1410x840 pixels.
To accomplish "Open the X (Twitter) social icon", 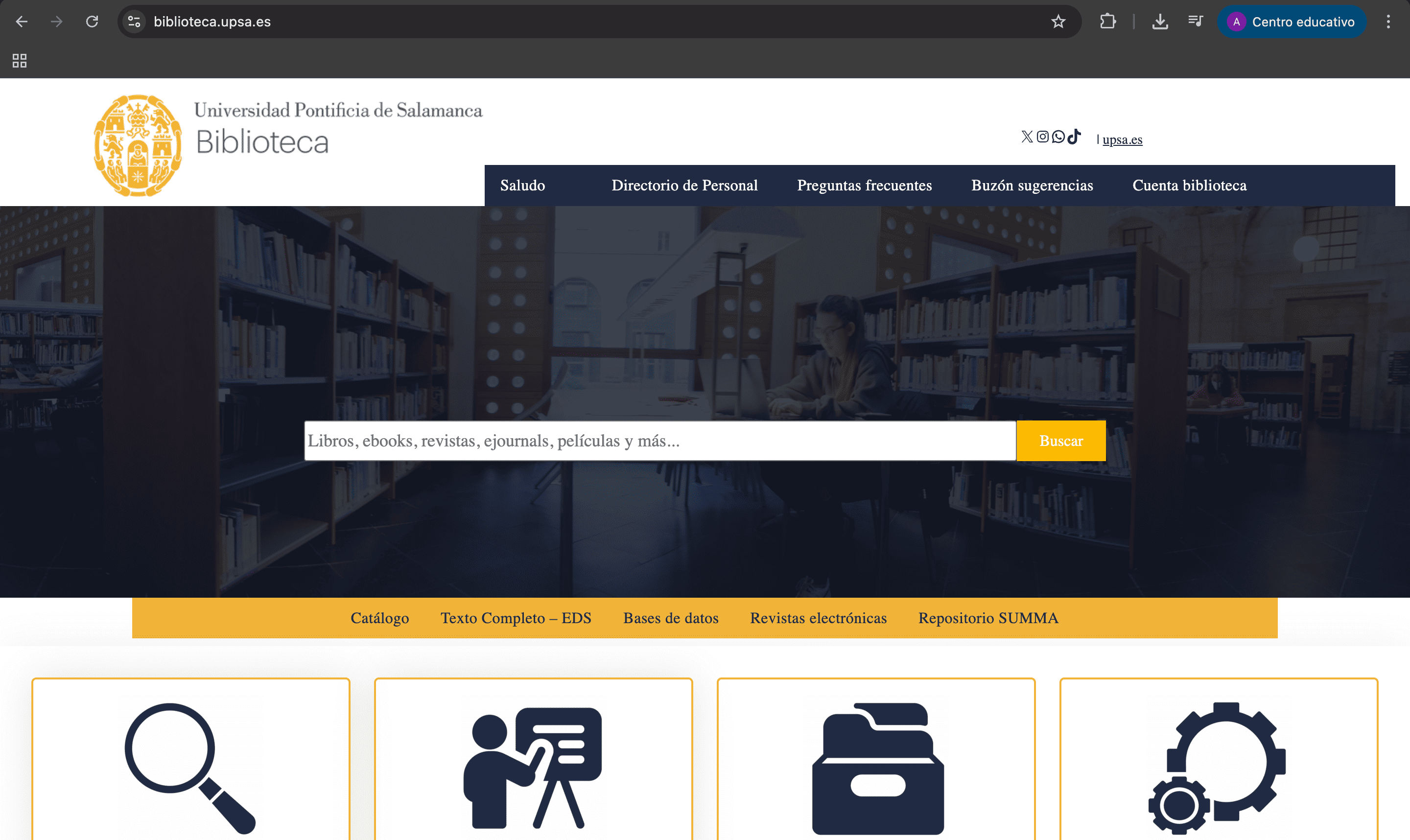I will pyautogui.click(x=1027, y=137).
